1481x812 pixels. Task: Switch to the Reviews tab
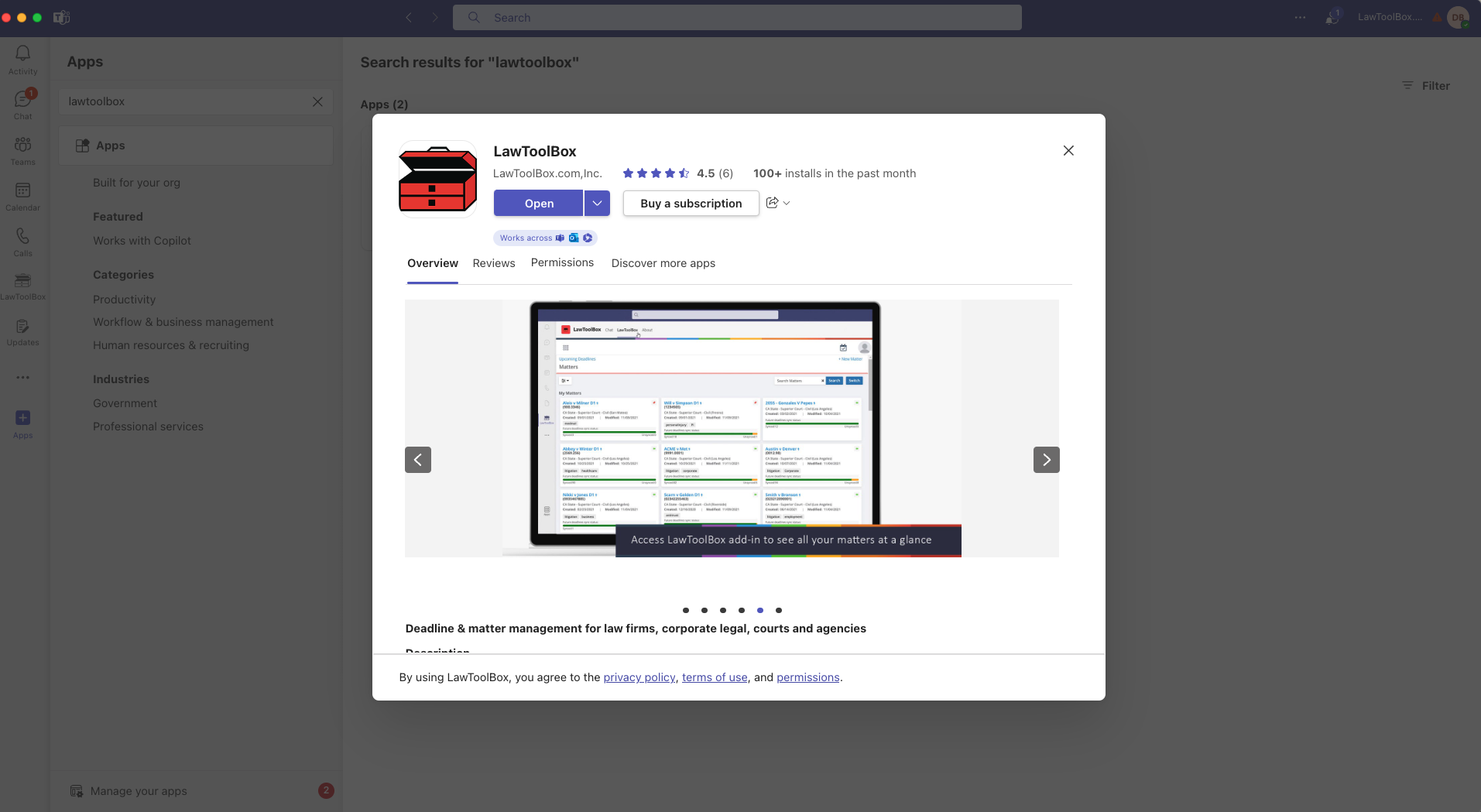(x=494, y=263)
